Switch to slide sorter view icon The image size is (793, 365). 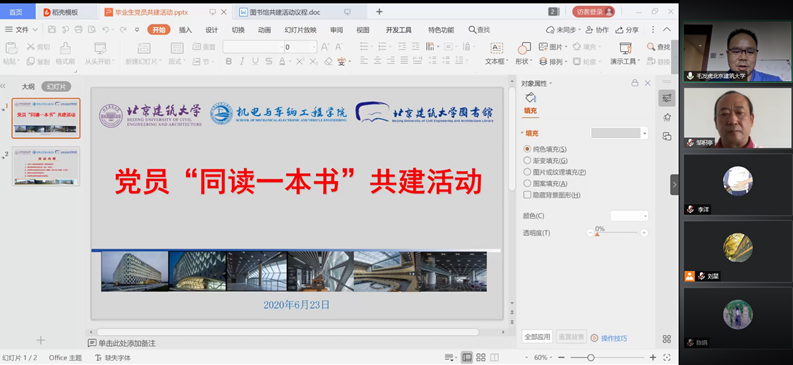pyautogui.click(x=481, y=357)
